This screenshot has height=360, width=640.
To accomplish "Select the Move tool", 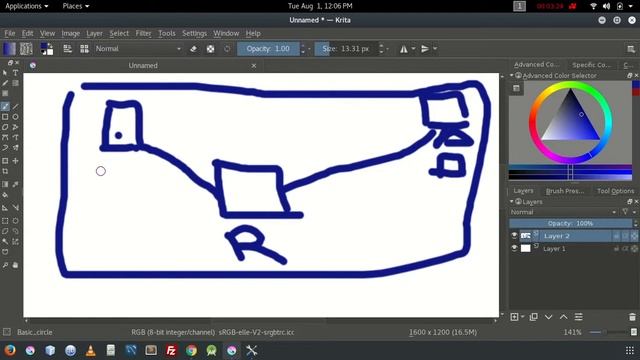I will coord(16,161).
